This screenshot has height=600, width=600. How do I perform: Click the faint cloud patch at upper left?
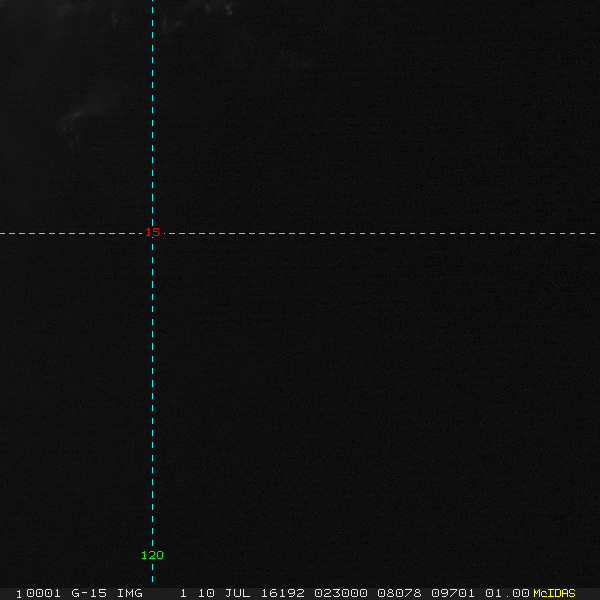tap(85, 112)
